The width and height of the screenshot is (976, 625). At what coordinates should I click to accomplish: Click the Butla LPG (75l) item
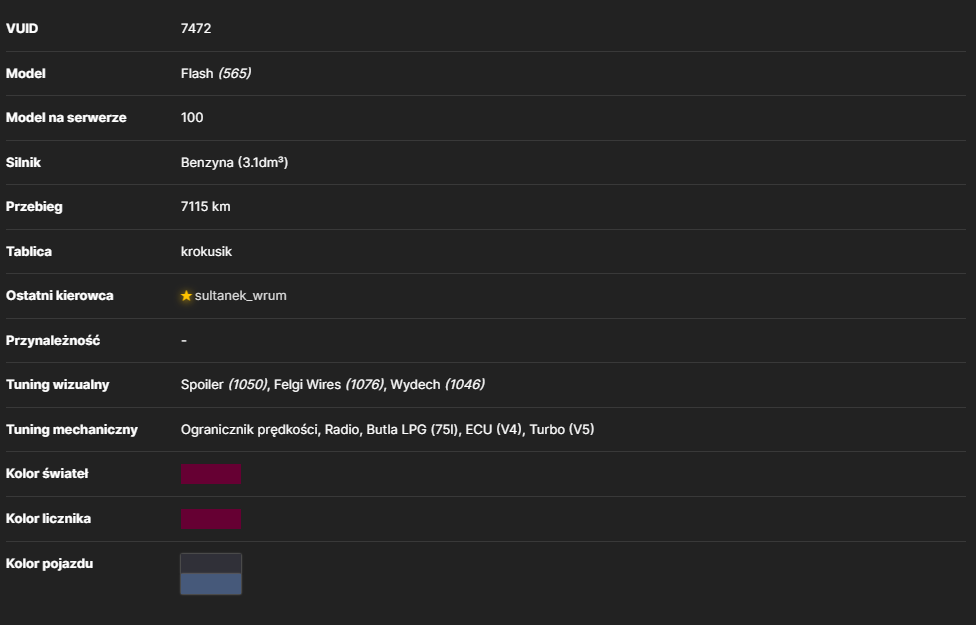point(412,430)
